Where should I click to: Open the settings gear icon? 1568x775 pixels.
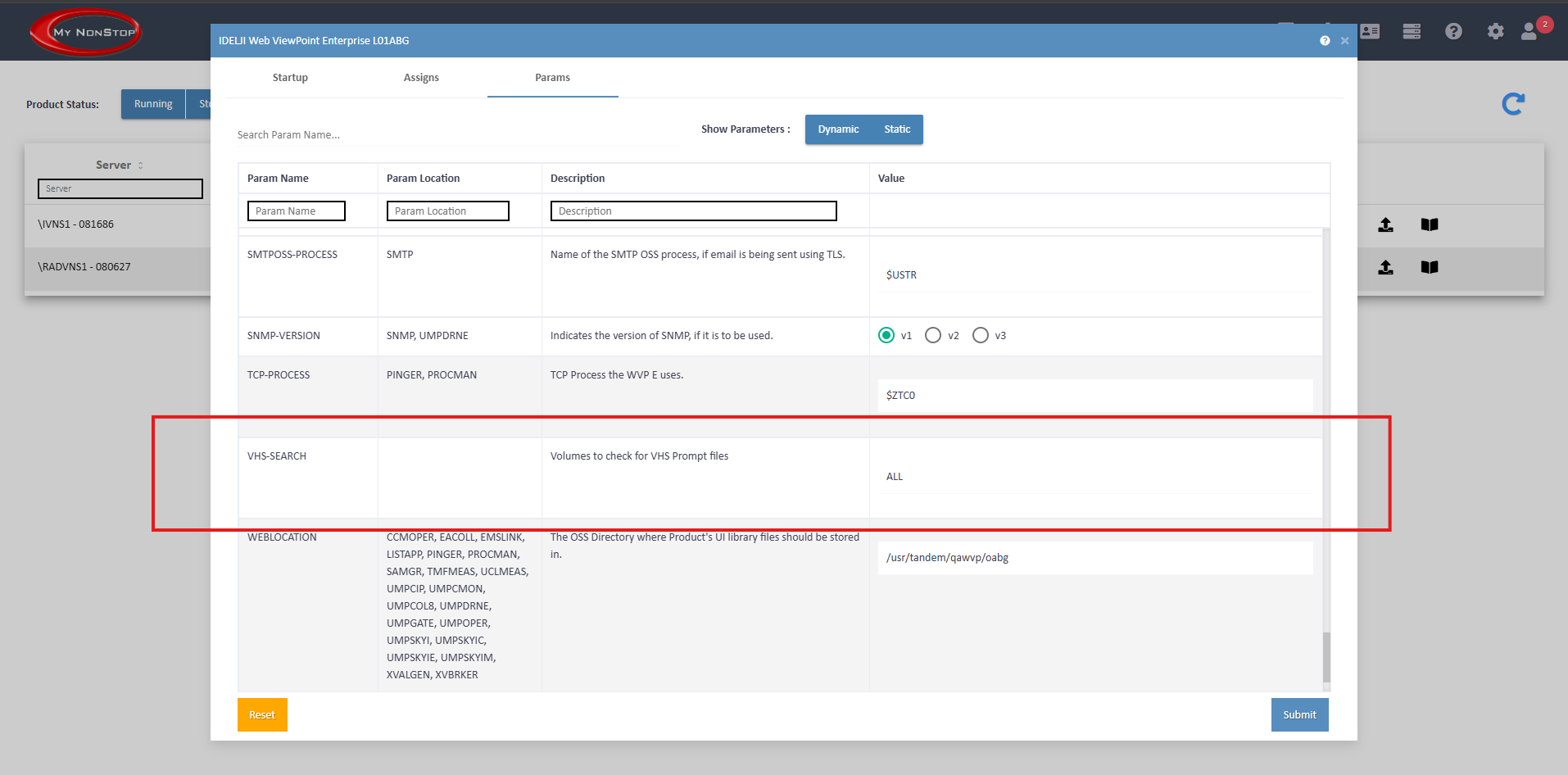(x=1495, y=31)
